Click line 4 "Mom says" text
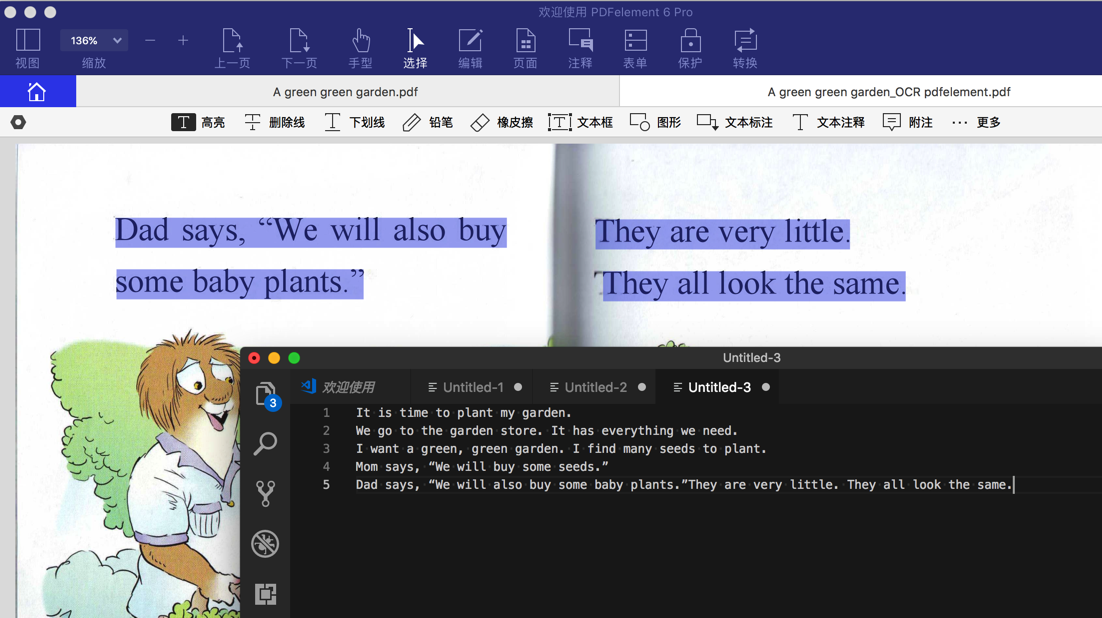 385,467
